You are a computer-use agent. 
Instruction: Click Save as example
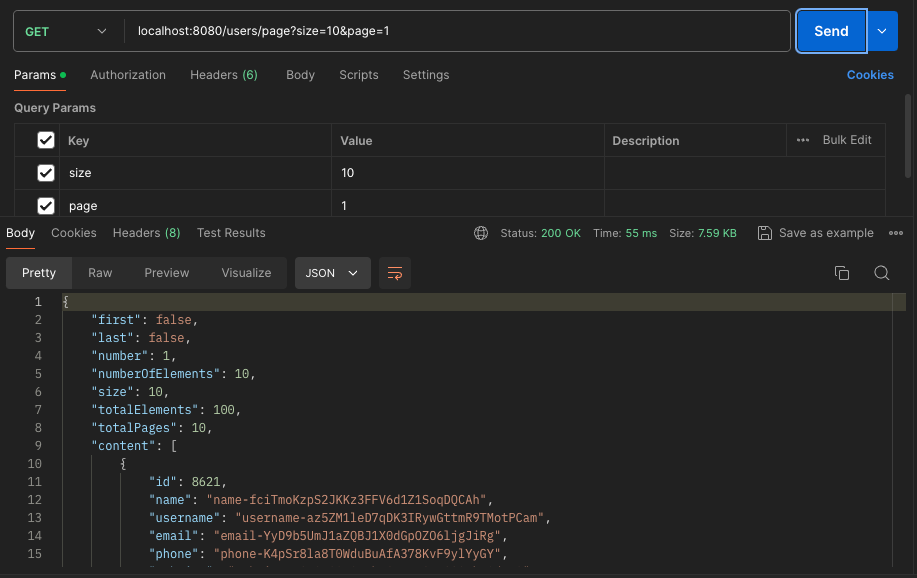[815, 233]
